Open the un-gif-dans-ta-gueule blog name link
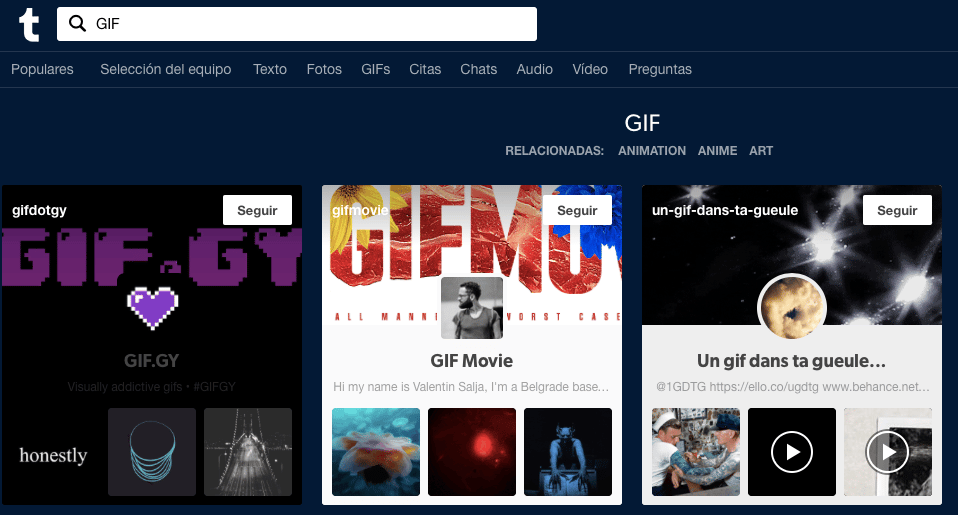The image size is (958, 515). pyautogui.click(x=725, y=210)
